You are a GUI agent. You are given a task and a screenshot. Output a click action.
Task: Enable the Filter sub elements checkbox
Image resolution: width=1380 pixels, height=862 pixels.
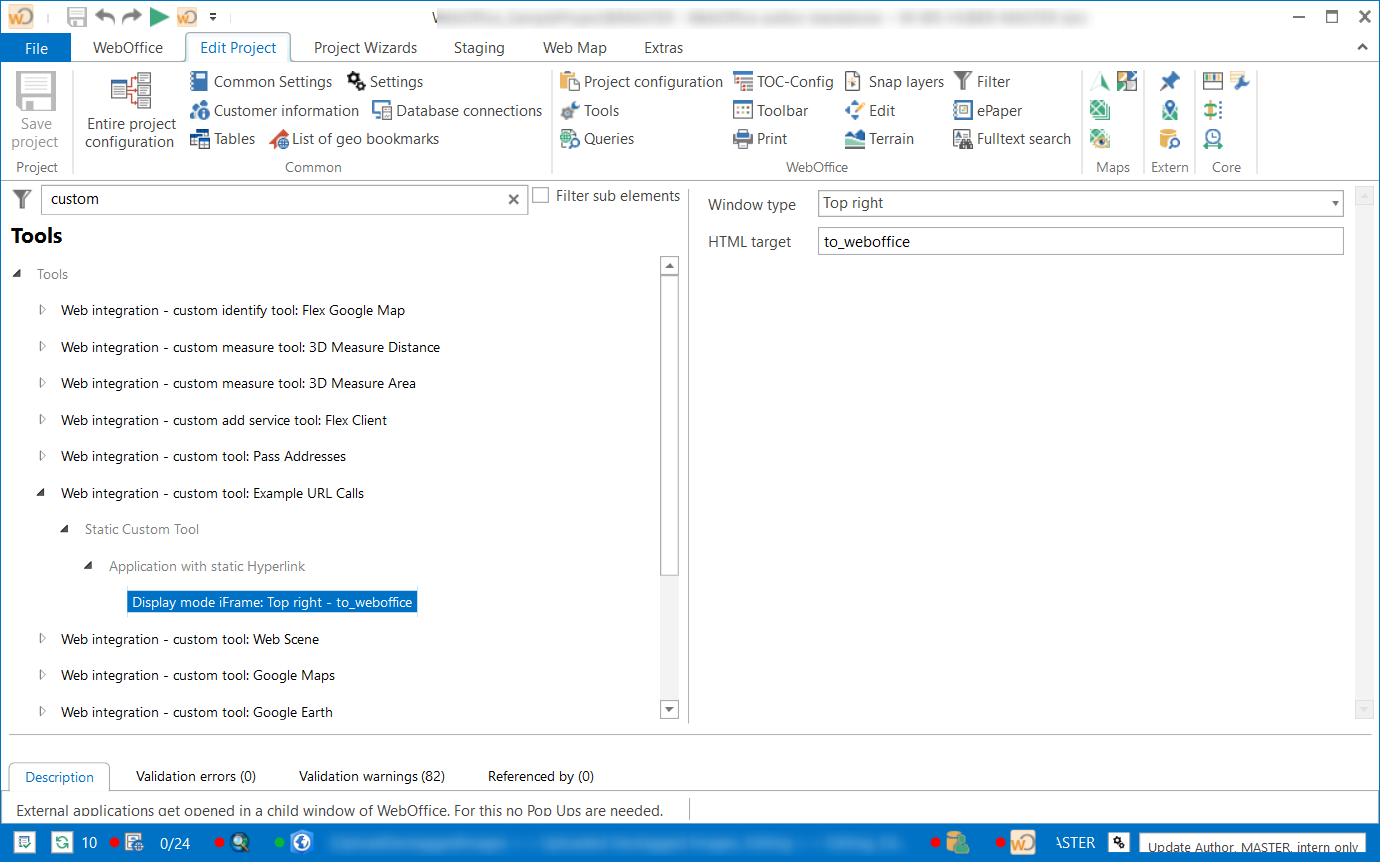(541, 196)
